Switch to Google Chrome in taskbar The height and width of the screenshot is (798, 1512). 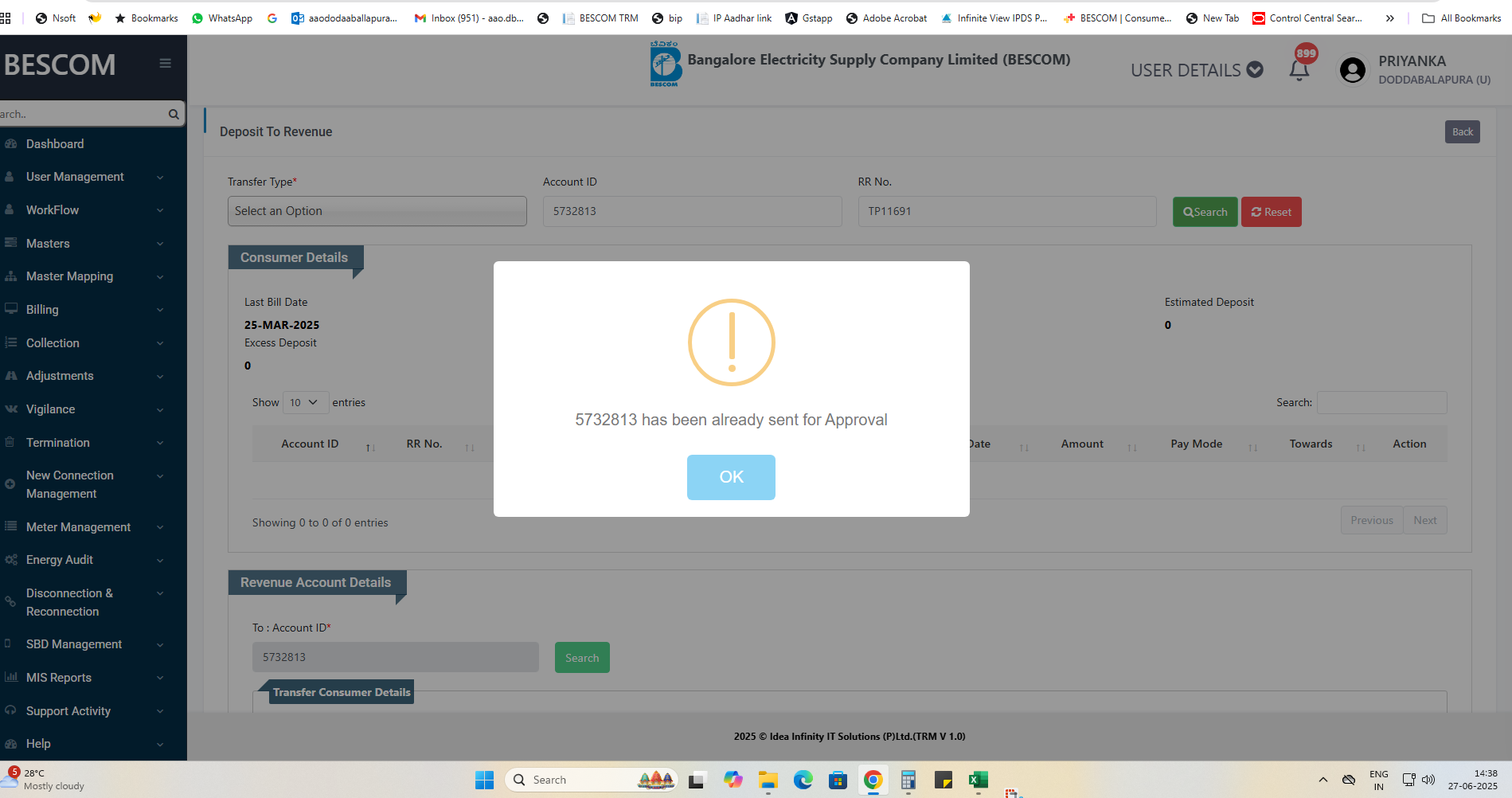(873, 780)
